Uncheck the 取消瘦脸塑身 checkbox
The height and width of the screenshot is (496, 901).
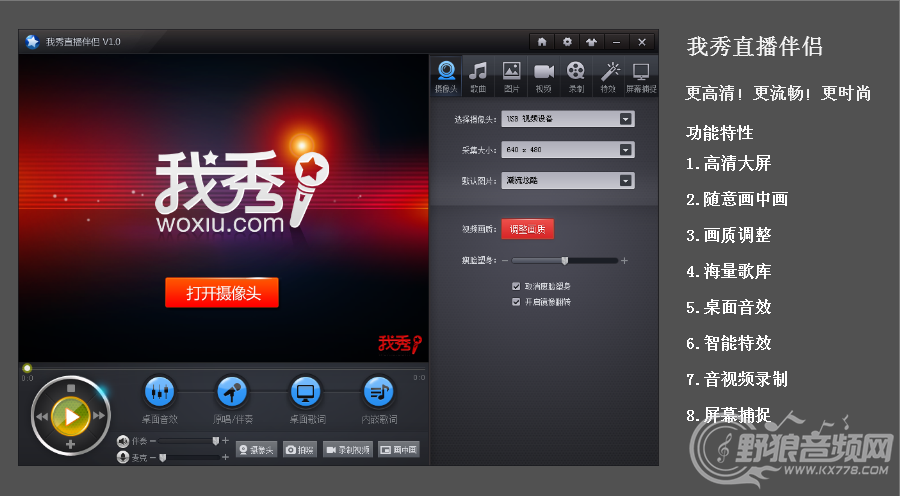point(516,286)
